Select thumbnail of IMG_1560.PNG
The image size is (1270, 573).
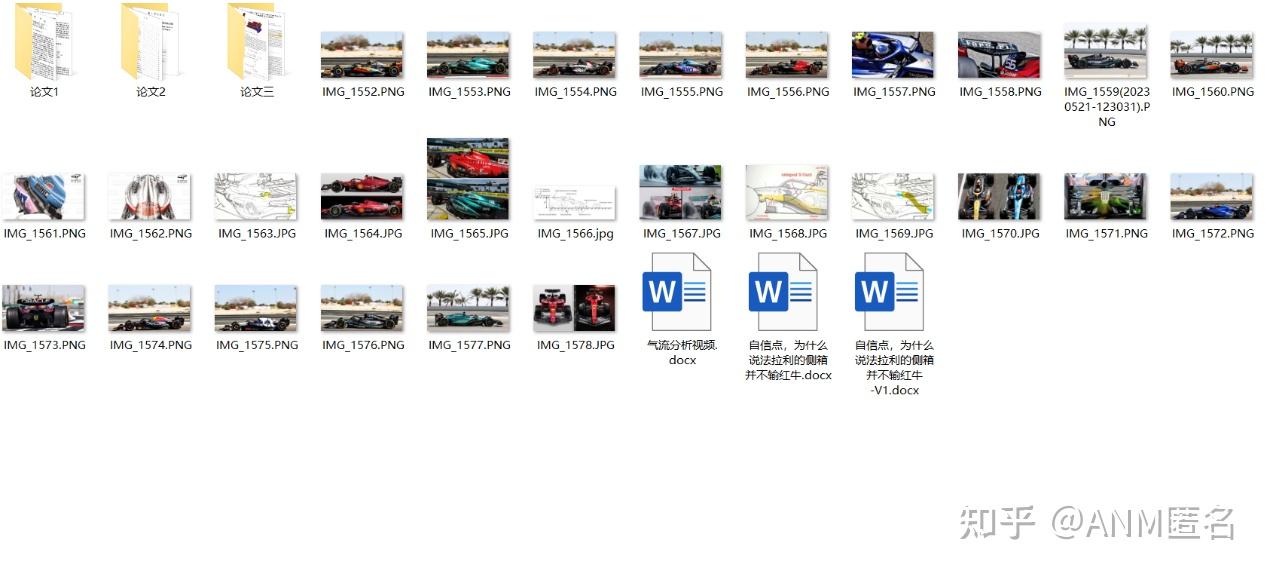tap(1211, 55)
